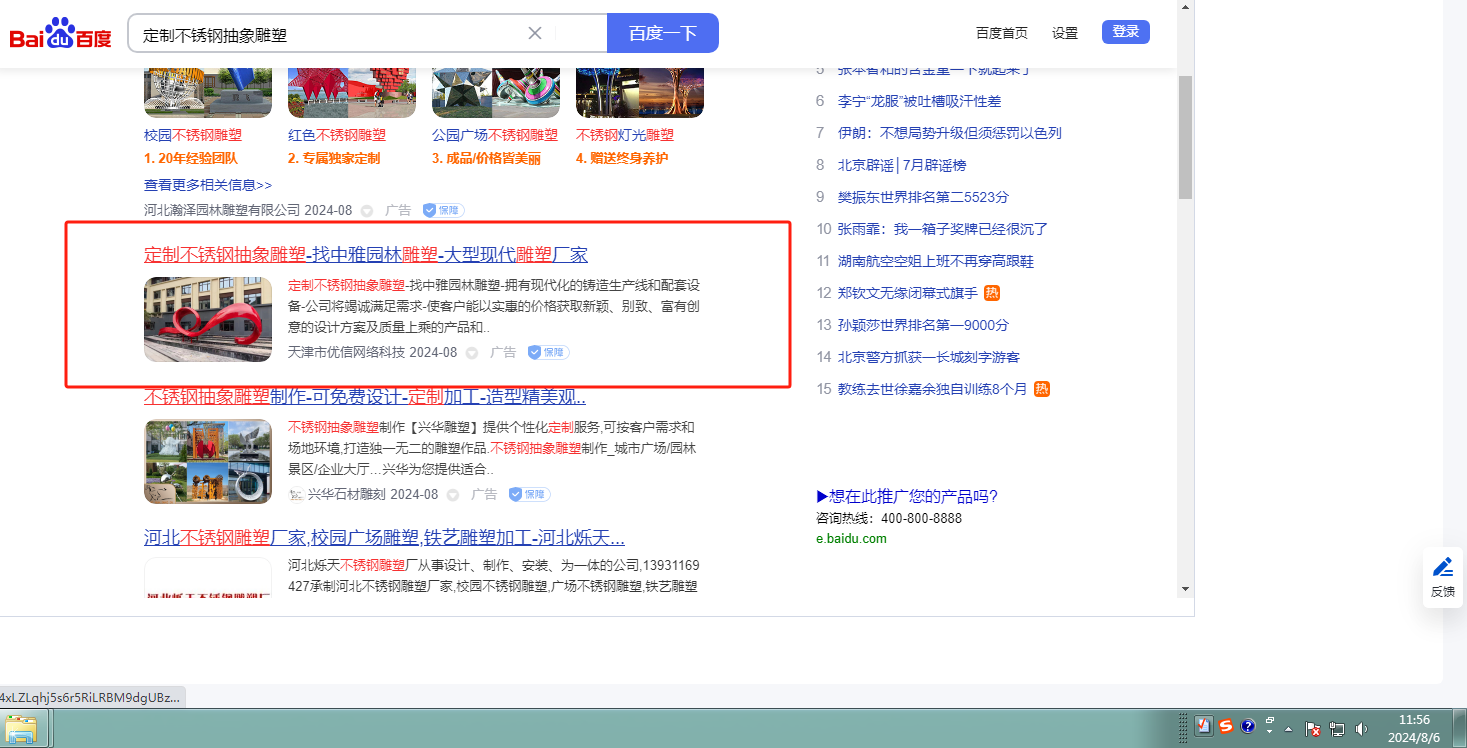Click the 保障 badge beside 河北瀚泽园林雕塑有限公司

[443, 210]
